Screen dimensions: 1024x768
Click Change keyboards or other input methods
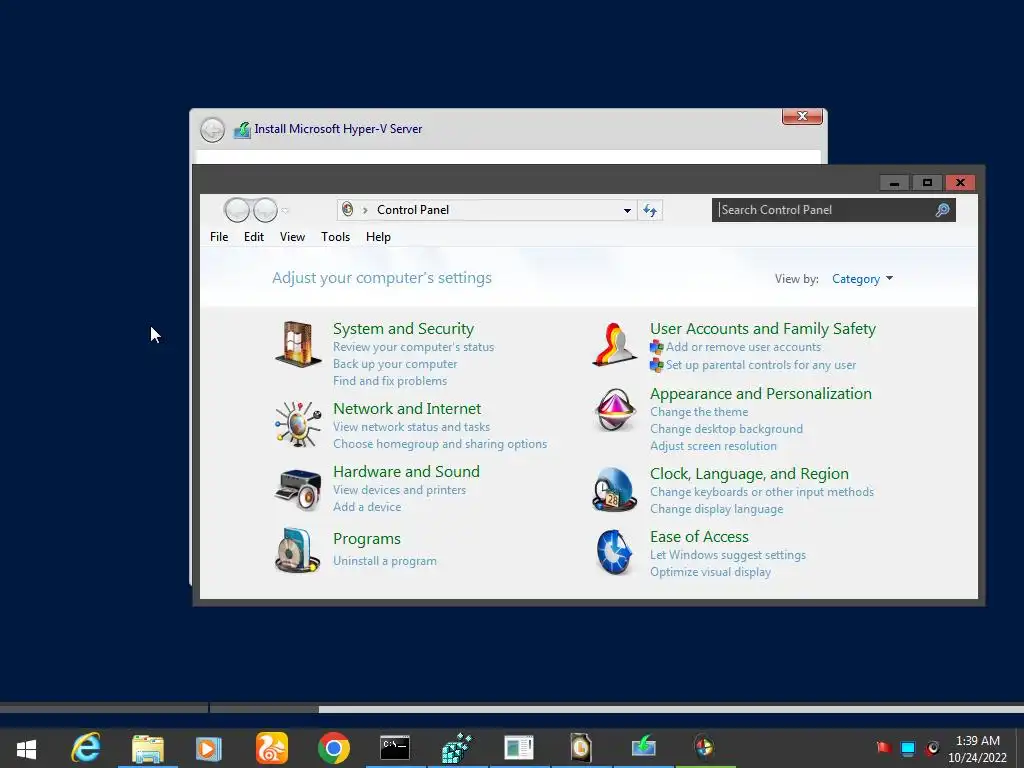coord(761,492)
